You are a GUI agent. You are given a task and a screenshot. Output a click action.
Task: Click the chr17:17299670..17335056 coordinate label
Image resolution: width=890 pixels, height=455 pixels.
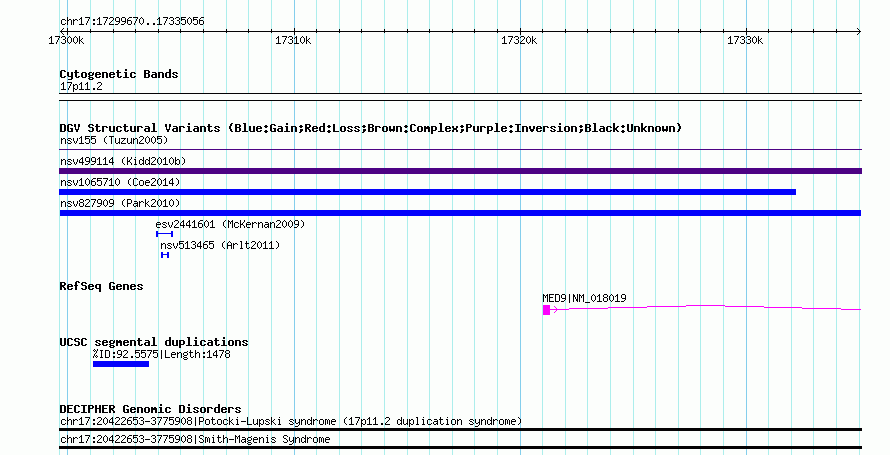132,22
